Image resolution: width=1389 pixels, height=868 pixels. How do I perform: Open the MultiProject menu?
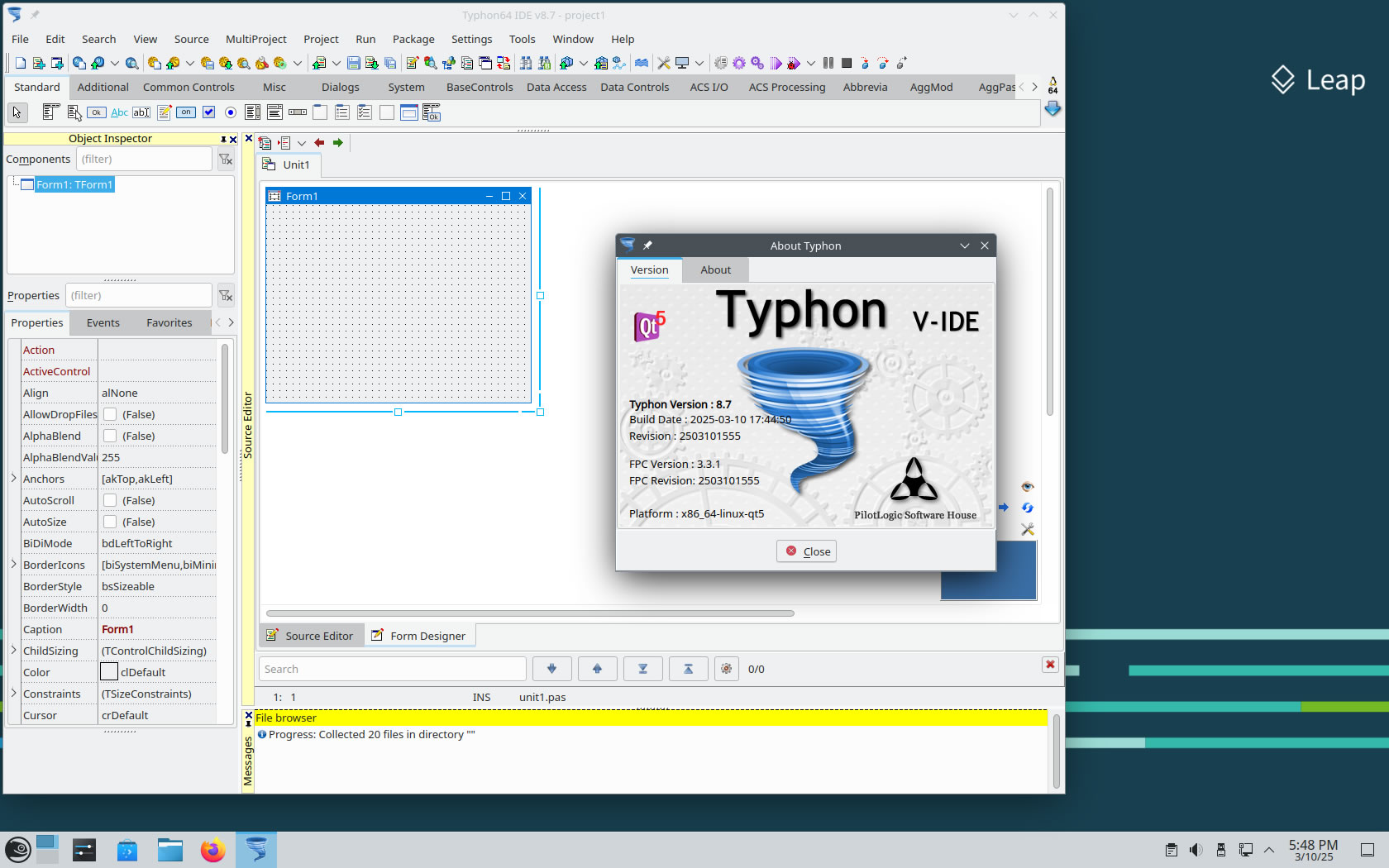point(255,39)
